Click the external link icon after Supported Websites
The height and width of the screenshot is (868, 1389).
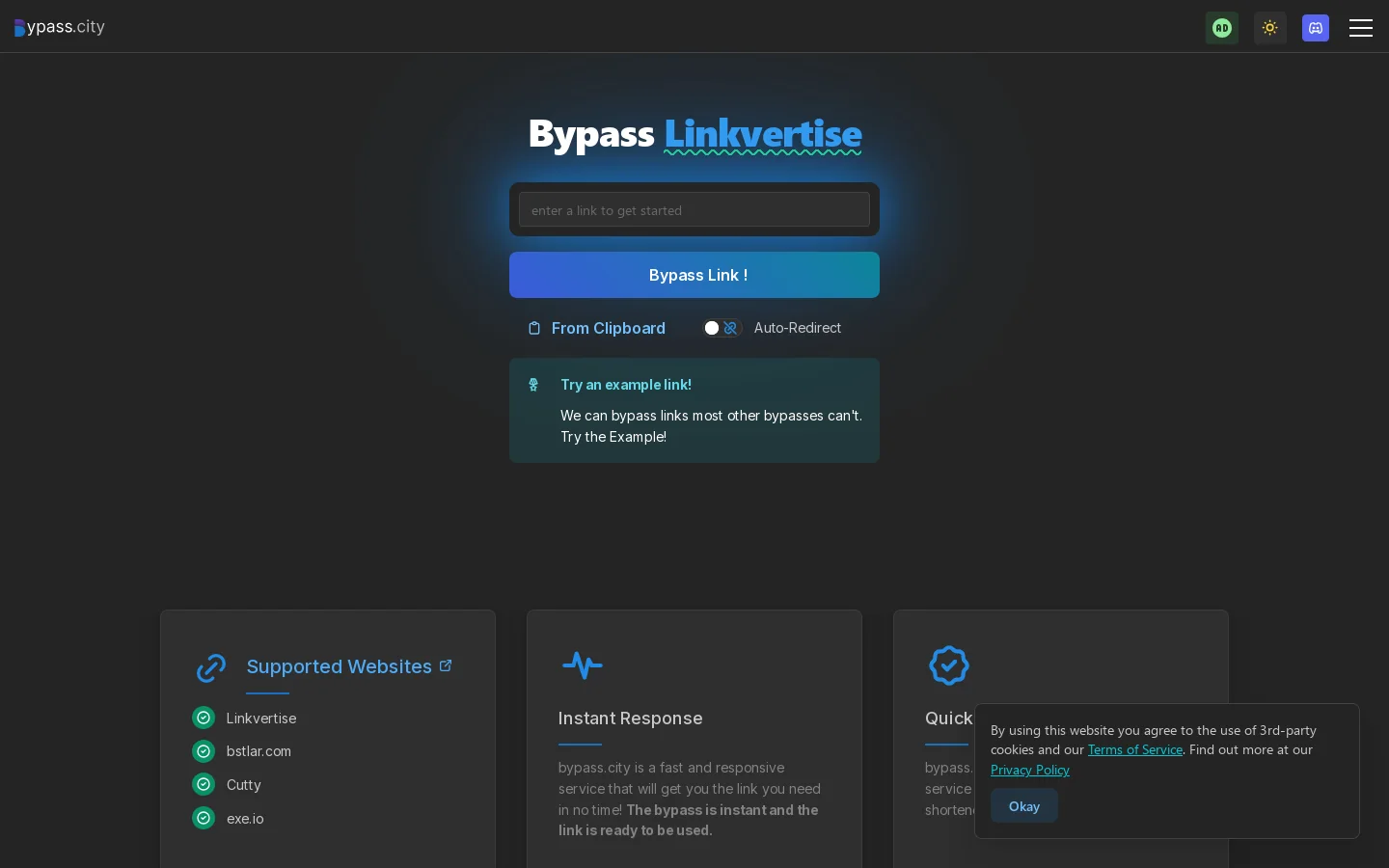point(446,665)
